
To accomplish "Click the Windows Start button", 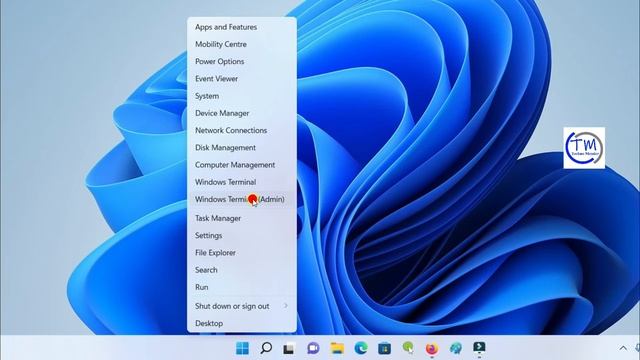I will pyautogui.click(x=242, y=348).
